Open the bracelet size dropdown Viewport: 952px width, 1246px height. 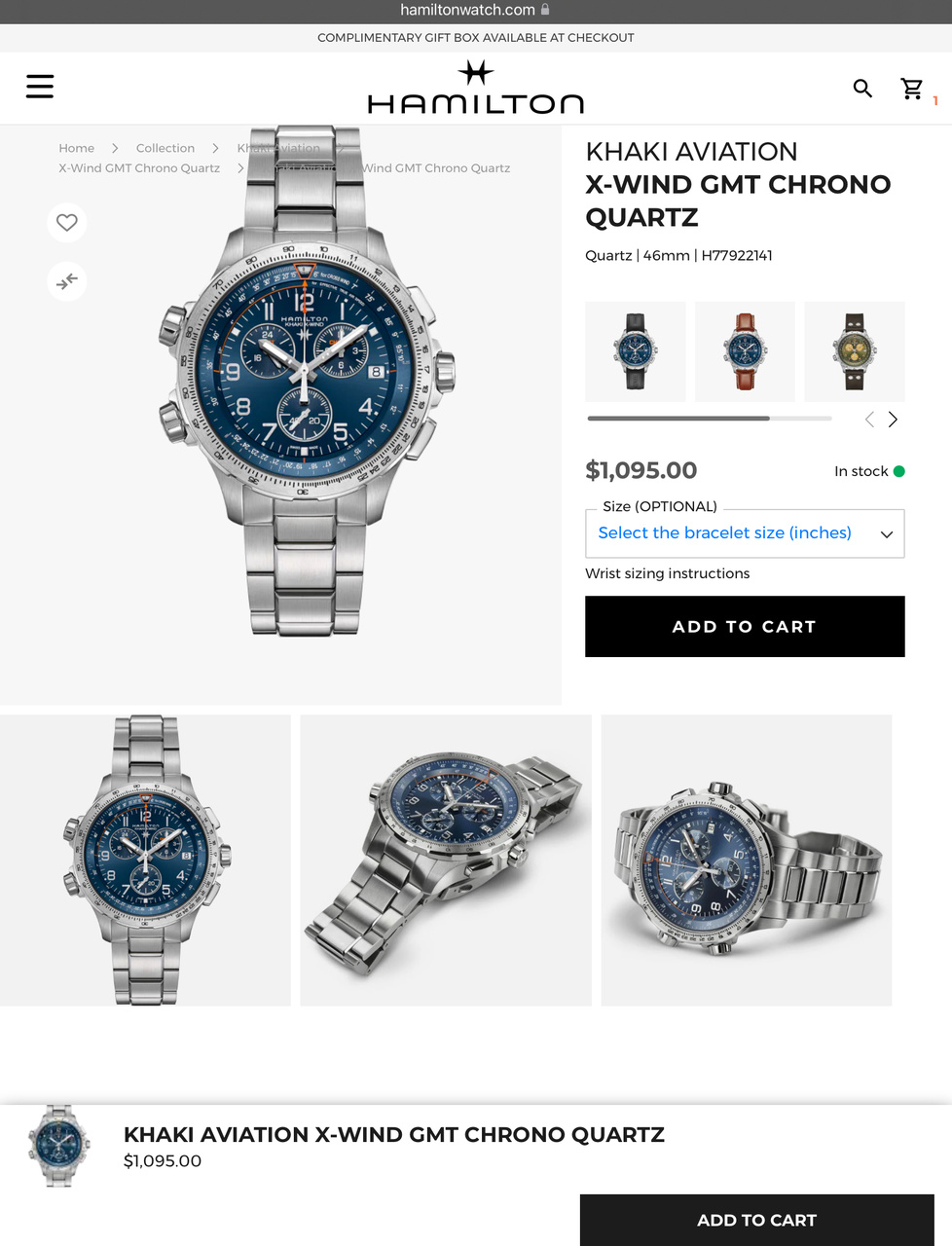point(745,533)
